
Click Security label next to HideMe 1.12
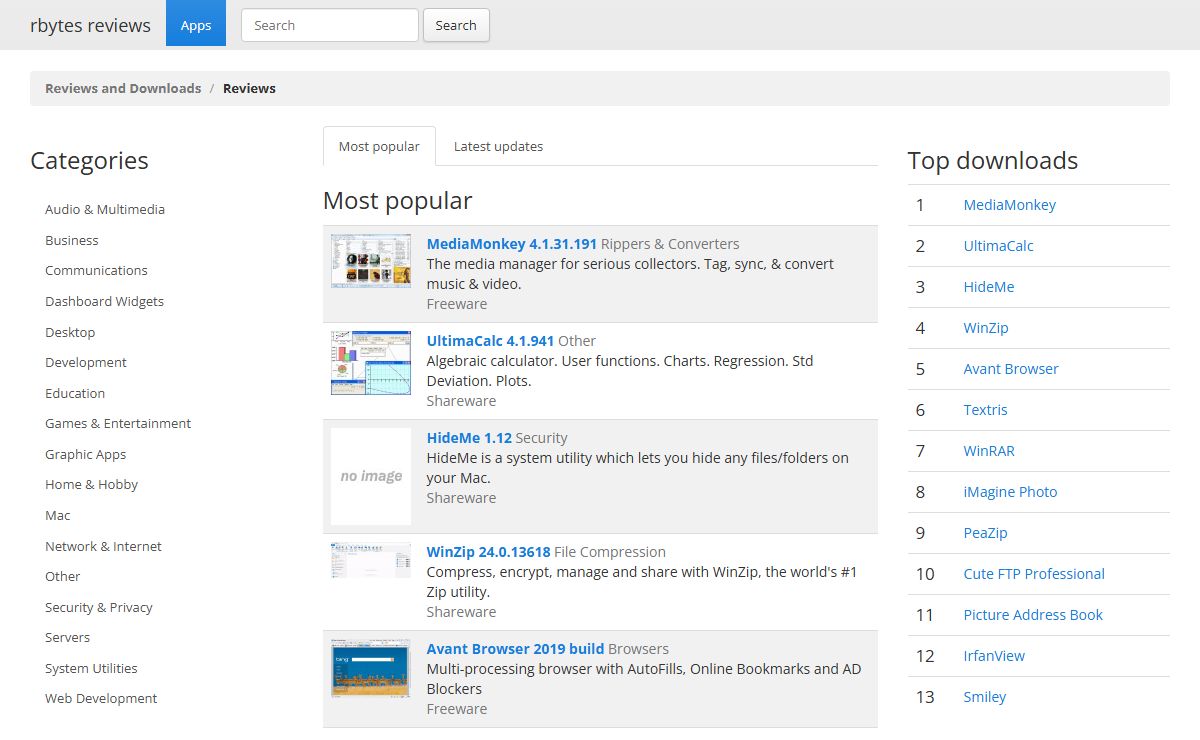(541, 438)
